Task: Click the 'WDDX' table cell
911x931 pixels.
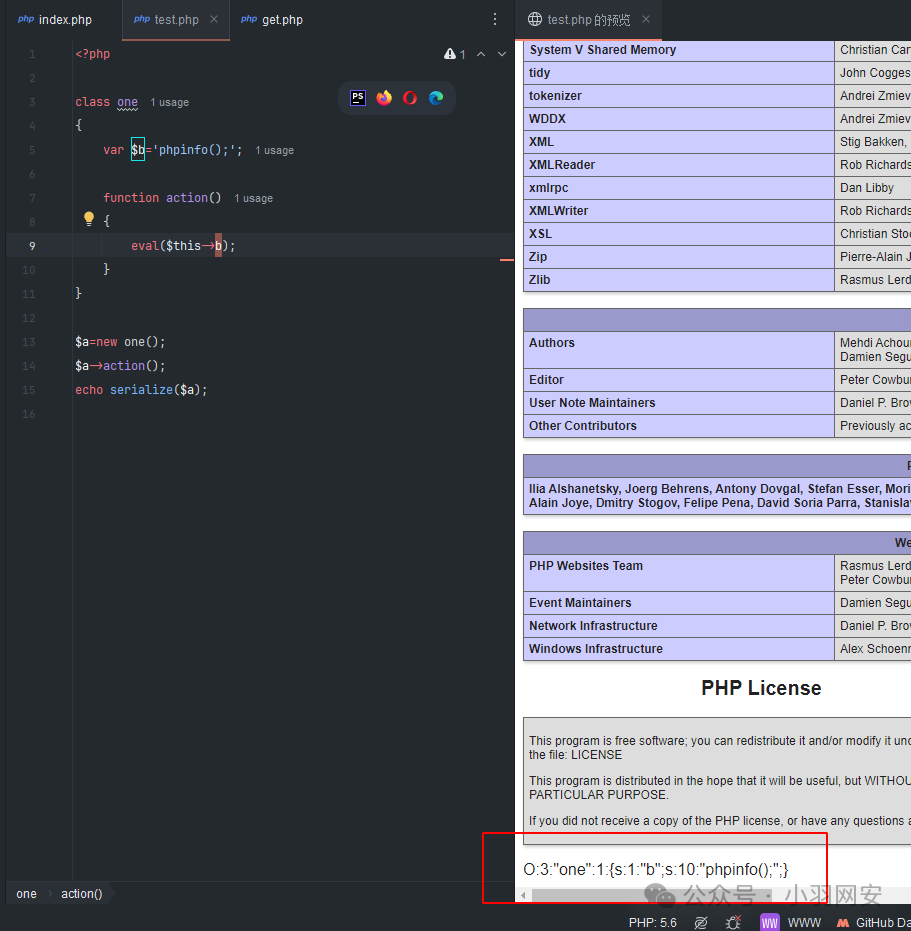Action: click(679, 119)
